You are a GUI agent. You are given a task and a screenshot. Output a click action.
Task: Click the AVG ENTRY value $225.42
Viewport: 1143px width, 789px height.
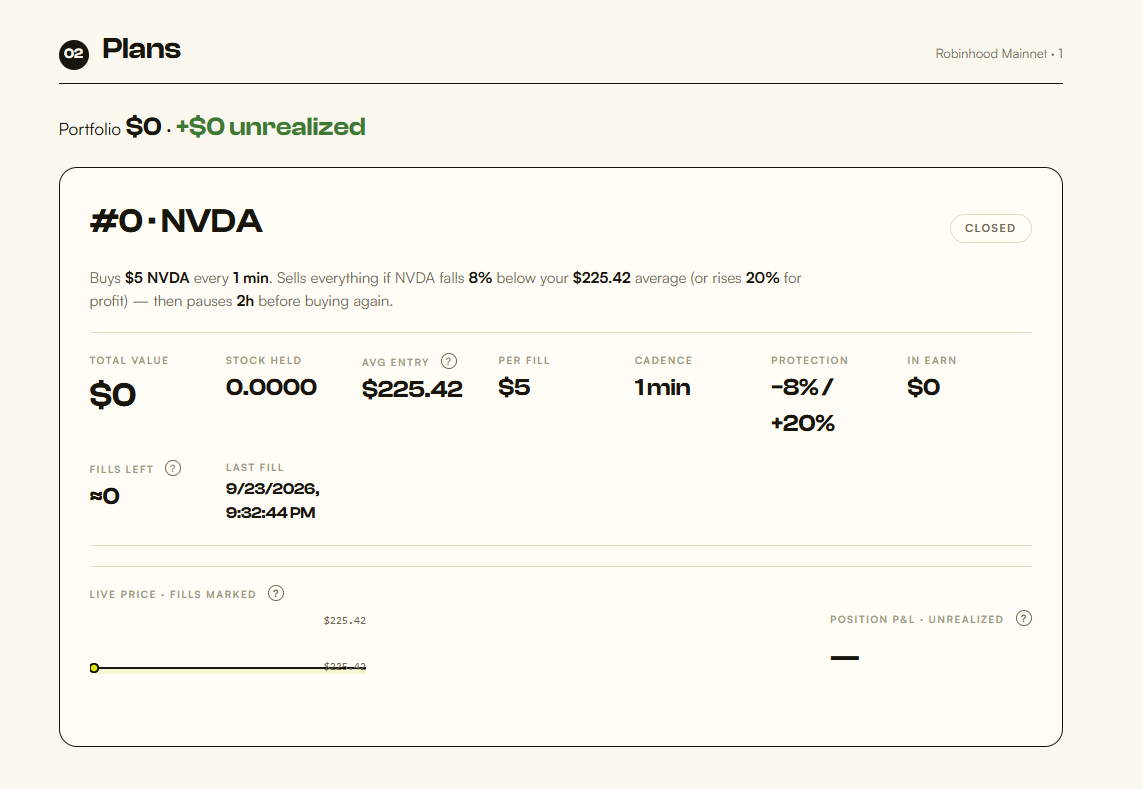pyautogui.click(x=412, y=389)
